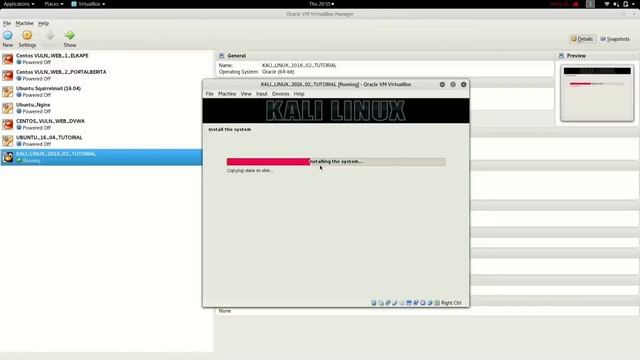Open the Machine menu in VirtualBox Manager
The image size is (640, 360).
[x=24, y=23]
